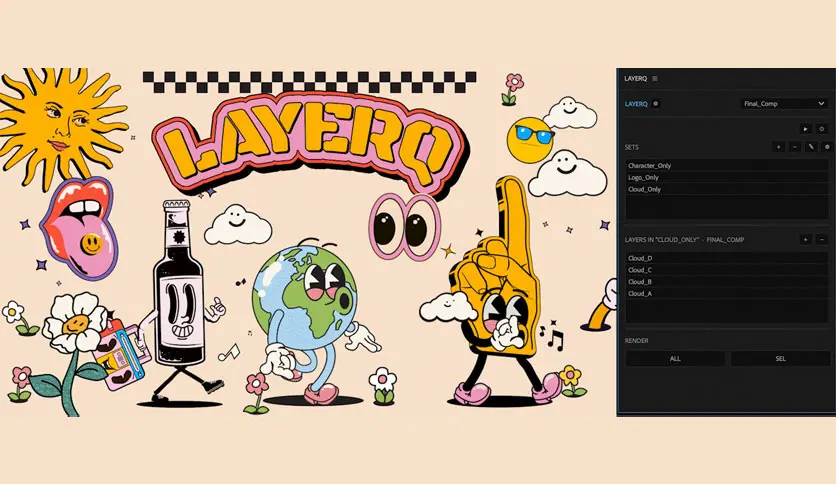Open the Final_Comp composition dropdown
This screenshot has height=484, width=836.
[784, 103]
